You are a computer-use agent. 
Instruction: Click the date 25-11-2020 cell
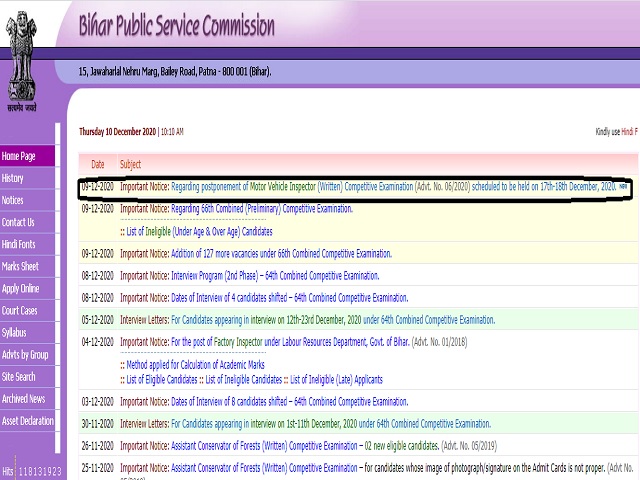98,468
